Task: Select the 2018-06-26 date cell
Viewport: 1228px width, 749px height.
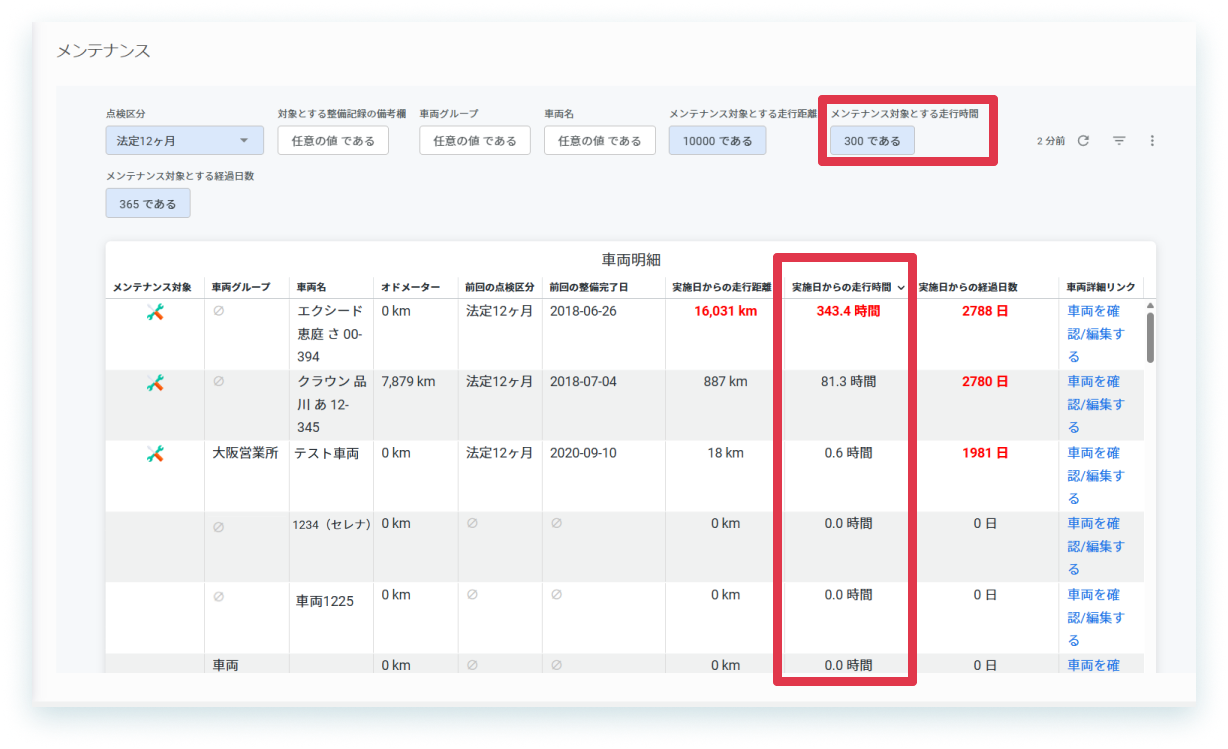Action: 583,311
